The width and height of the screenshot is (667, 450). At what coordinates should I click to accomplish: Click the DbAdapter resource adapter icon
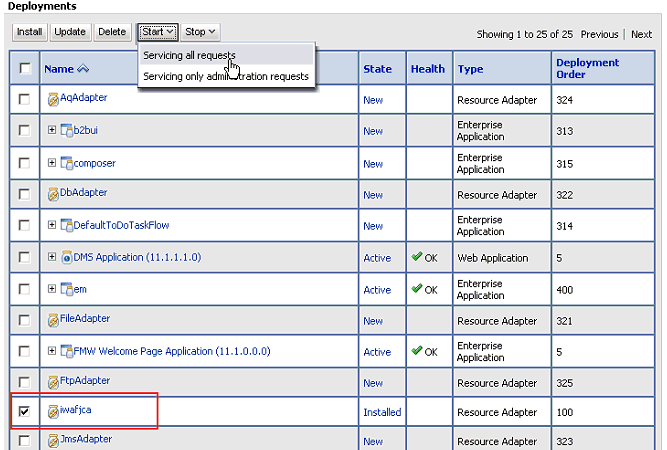pos(53,194)
